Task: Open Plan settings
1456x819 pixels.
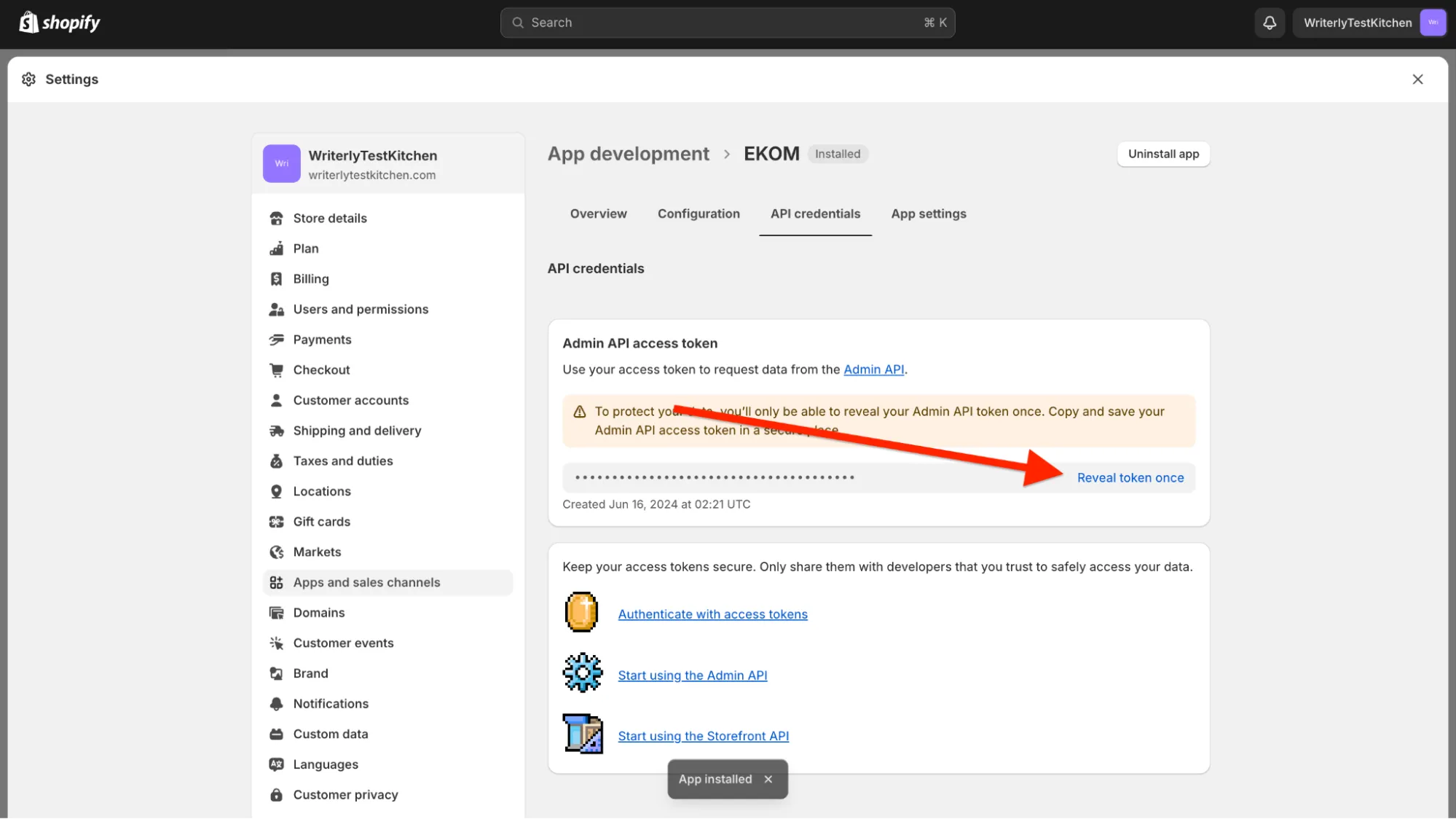Action: pos(387,249)
